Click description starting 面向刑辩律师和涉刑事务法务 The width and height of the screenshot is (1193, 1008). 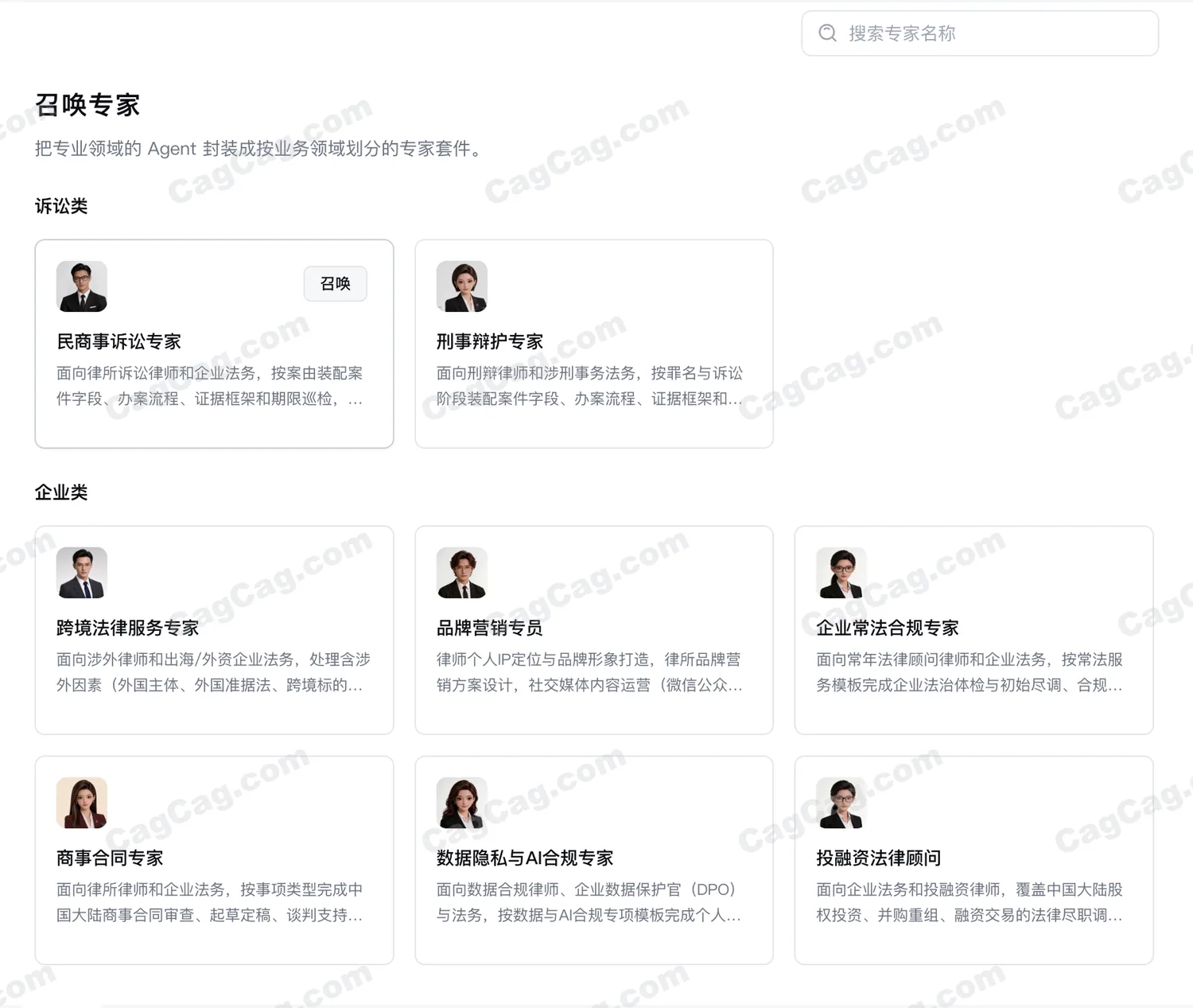[590, 386]
